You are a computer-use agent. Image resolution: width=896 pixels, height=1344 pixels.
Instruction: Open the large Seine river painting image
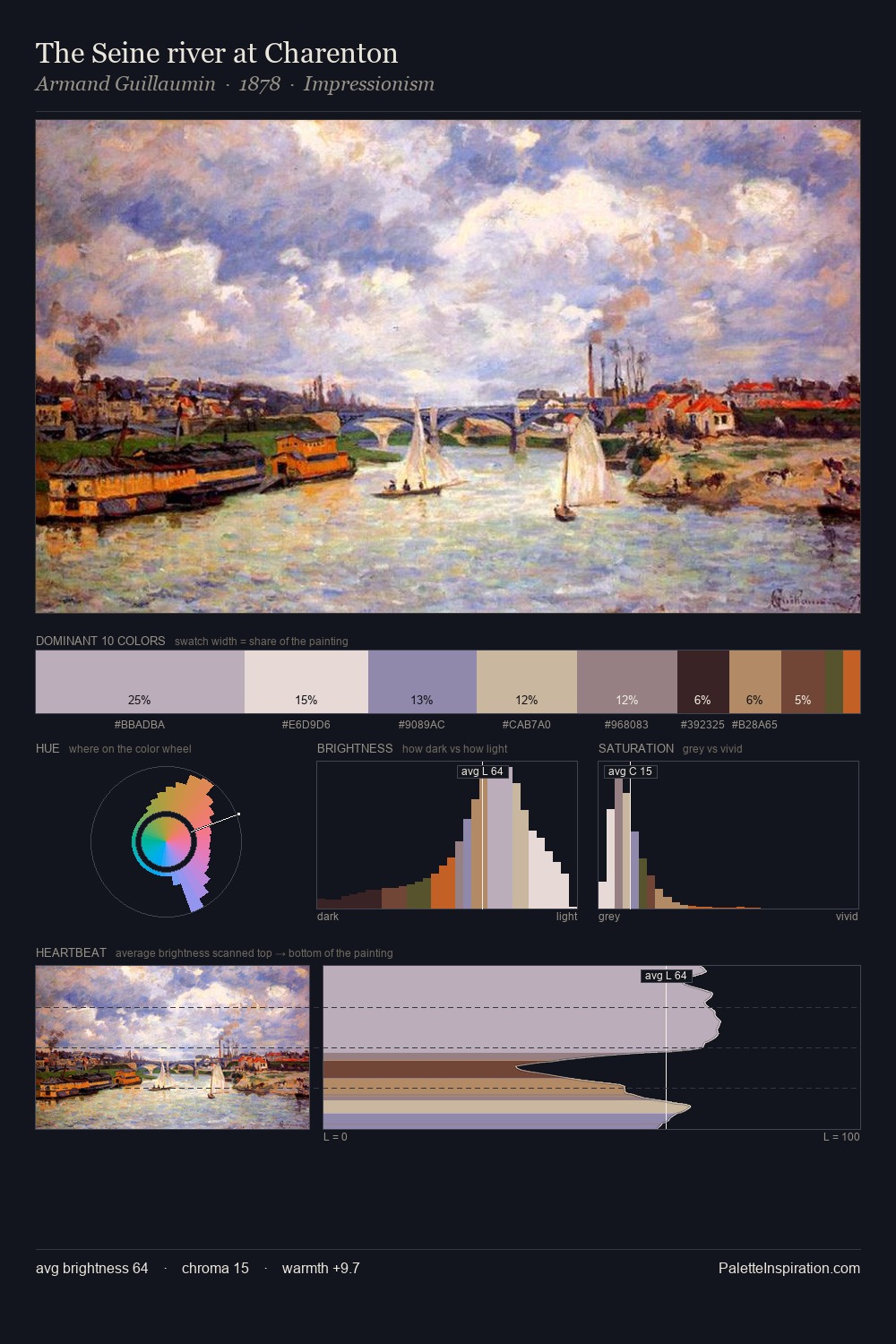click(x=448, y=366)
